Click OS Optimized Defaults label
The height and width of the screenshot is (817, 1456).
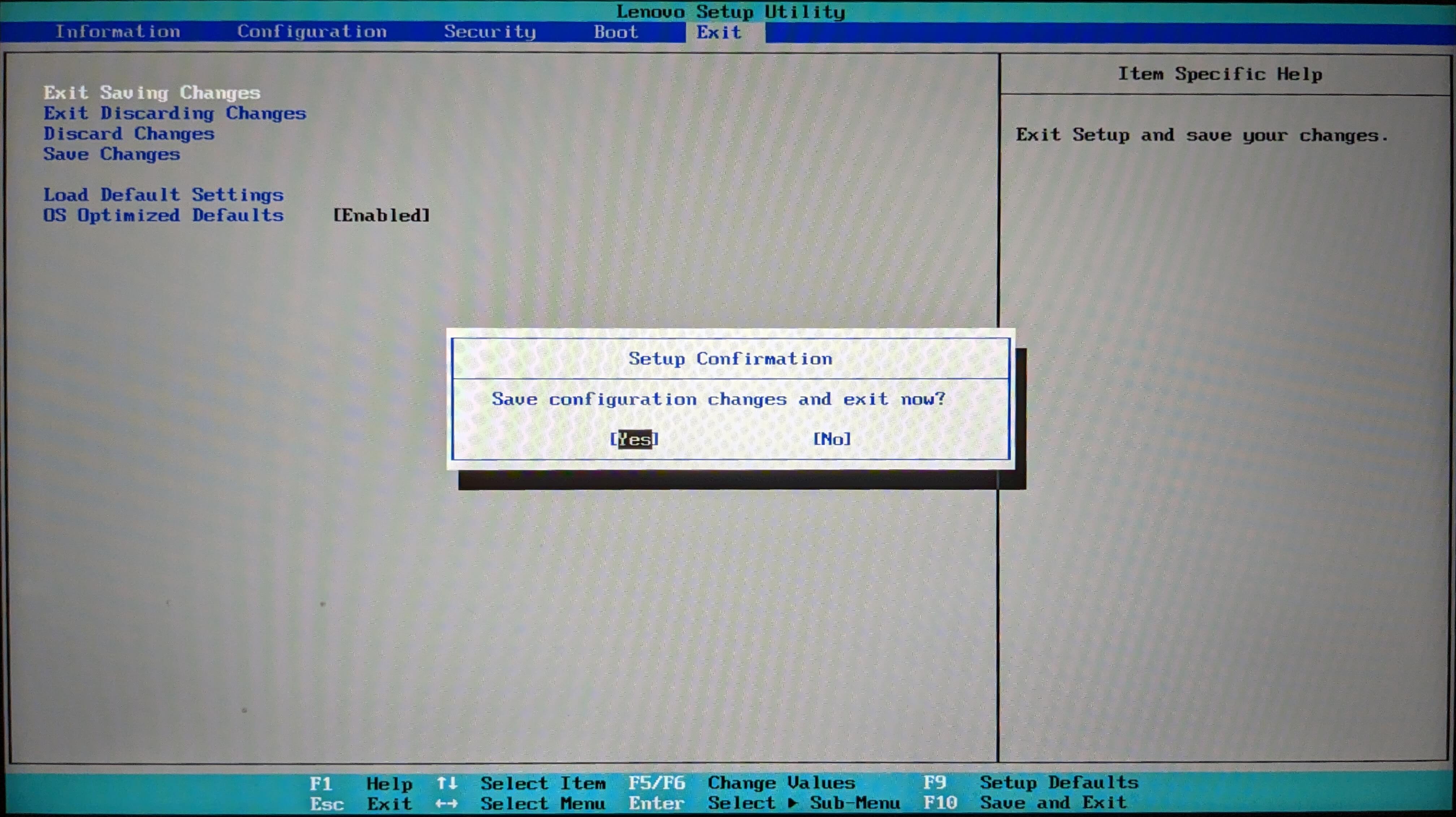coord(163,215)
